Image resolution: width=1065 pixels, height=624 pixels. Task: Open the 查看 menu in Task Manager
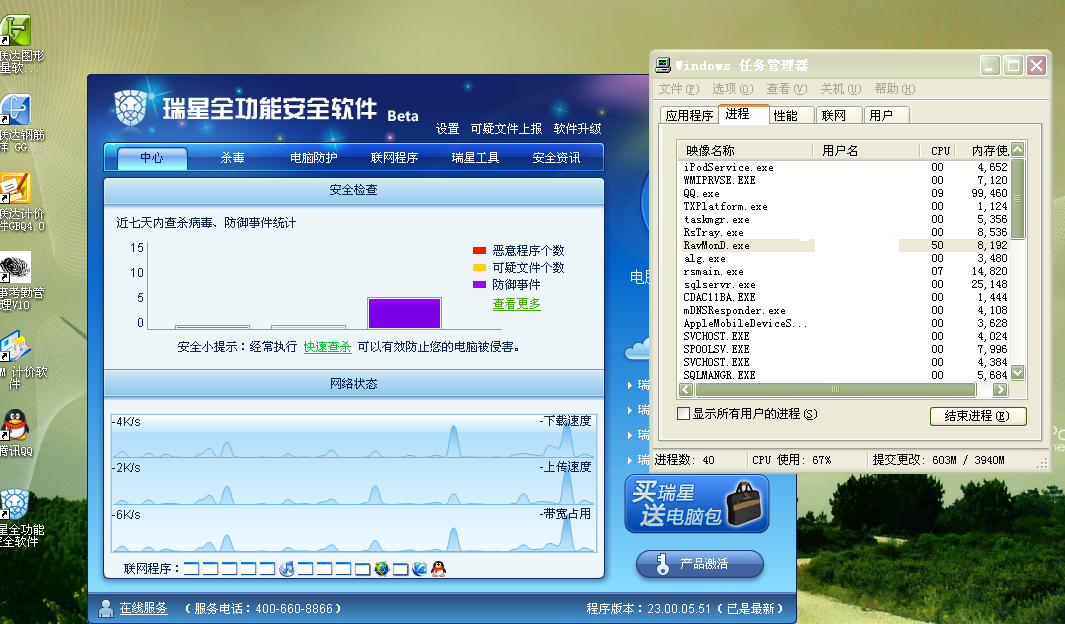tap(787, 89)
